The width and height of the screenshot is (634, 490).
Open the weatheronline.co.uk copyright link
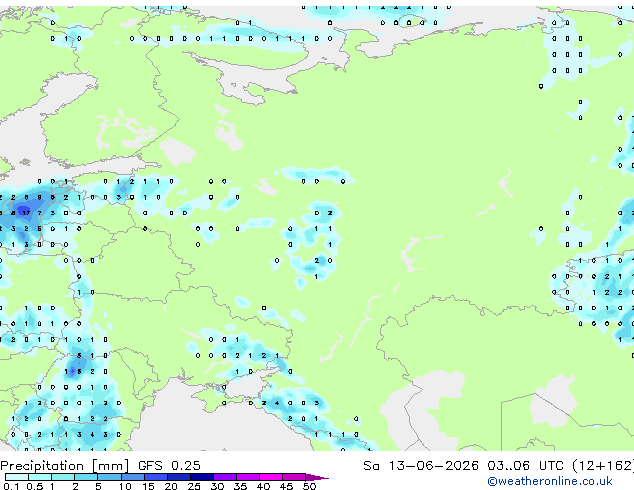[549, 481]
